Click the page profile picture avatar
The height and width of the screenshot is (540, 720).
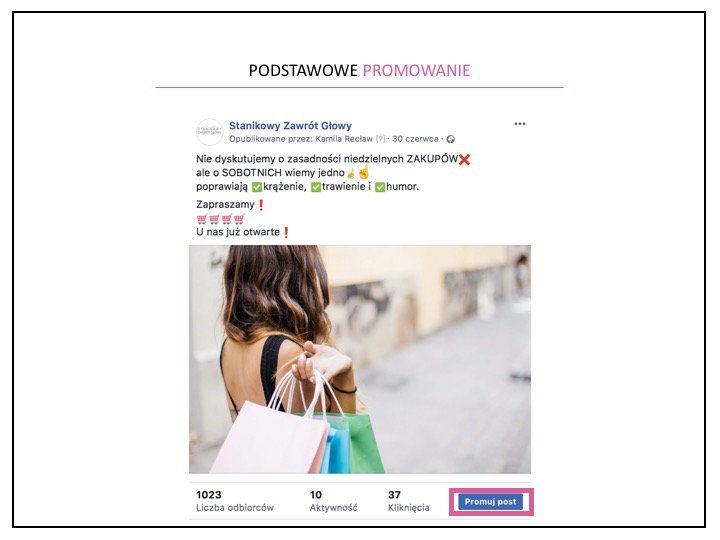[209, 131]
